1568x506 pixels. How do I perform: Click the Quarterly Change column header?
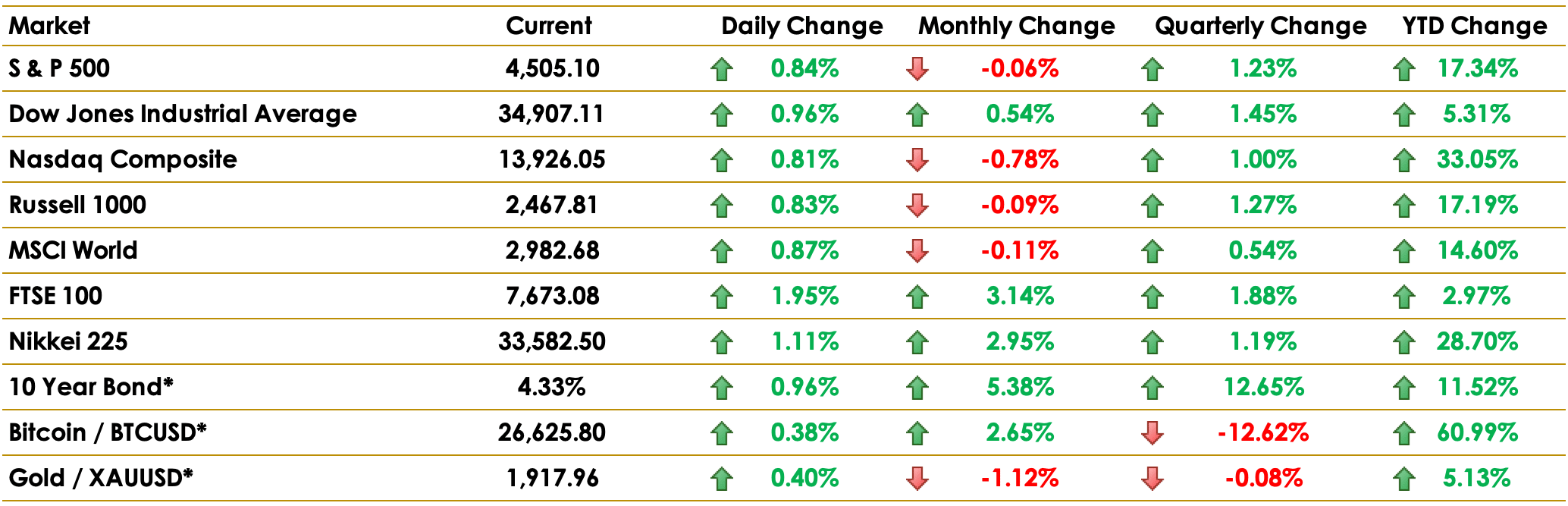tap(1261, 26)
